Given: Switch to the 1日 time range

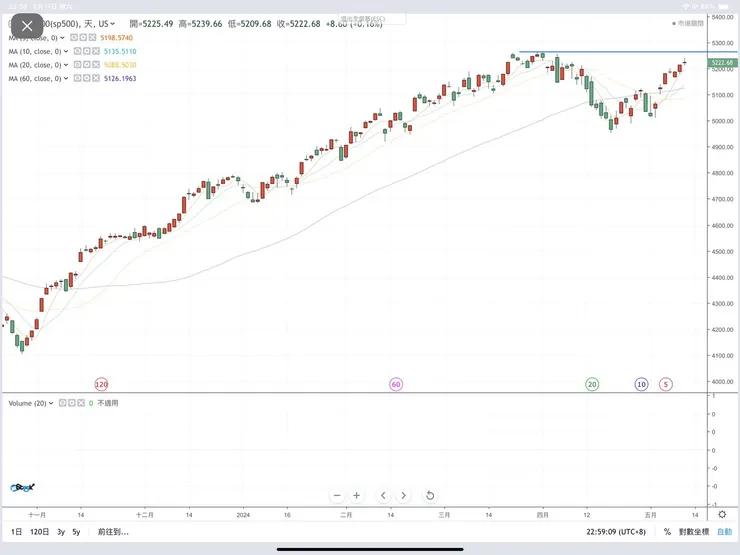Looking at the screenshot, I should coord(17,532).
